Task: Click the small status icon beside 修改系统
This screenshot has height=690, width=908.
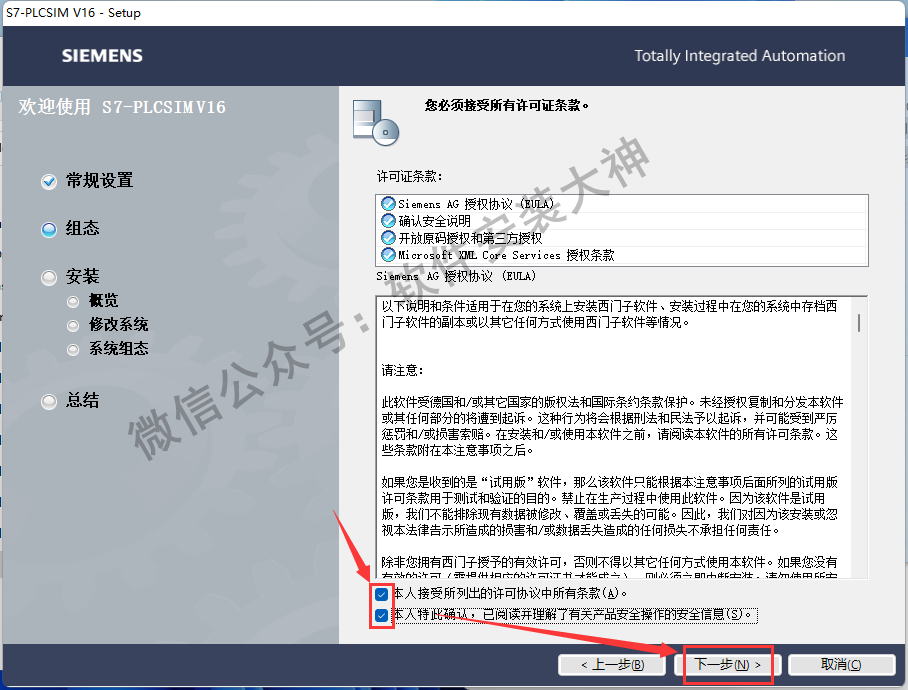Action: click(x=73, y=326)
